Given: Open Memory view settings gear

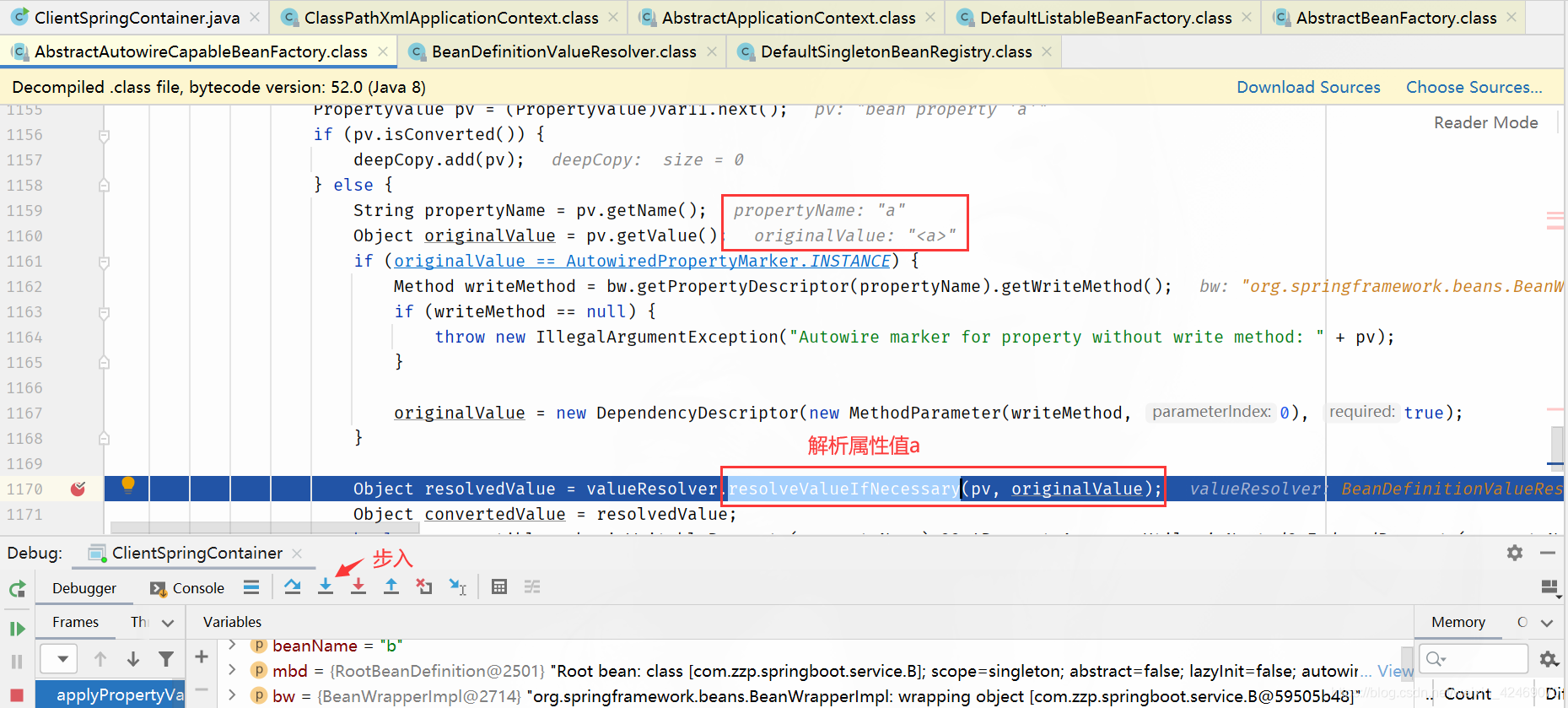Looking at the screenshot, I should (1549, 658).
